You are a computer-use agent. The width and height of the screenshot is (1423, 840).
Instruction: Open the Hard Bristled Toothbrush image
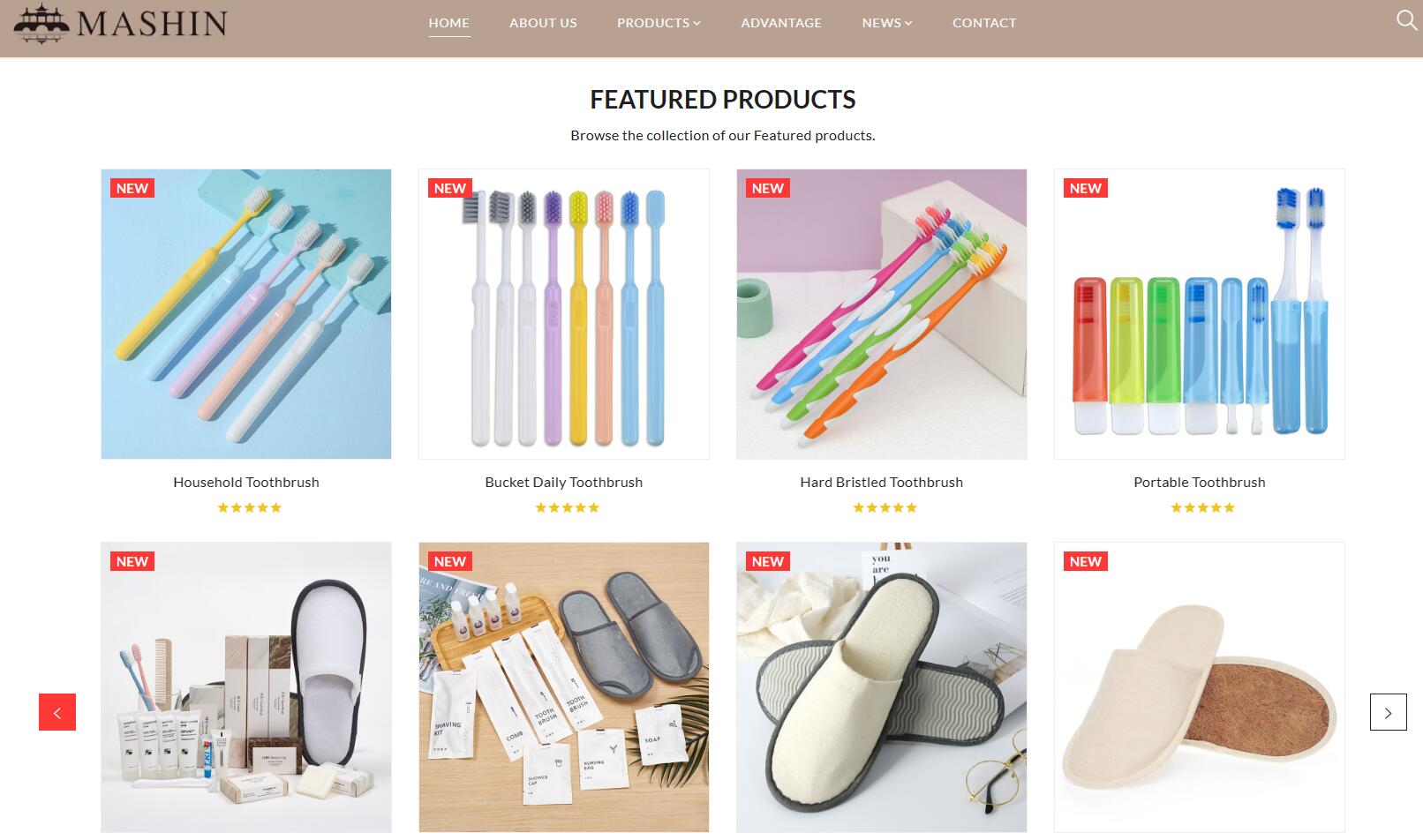coord(882,314)
